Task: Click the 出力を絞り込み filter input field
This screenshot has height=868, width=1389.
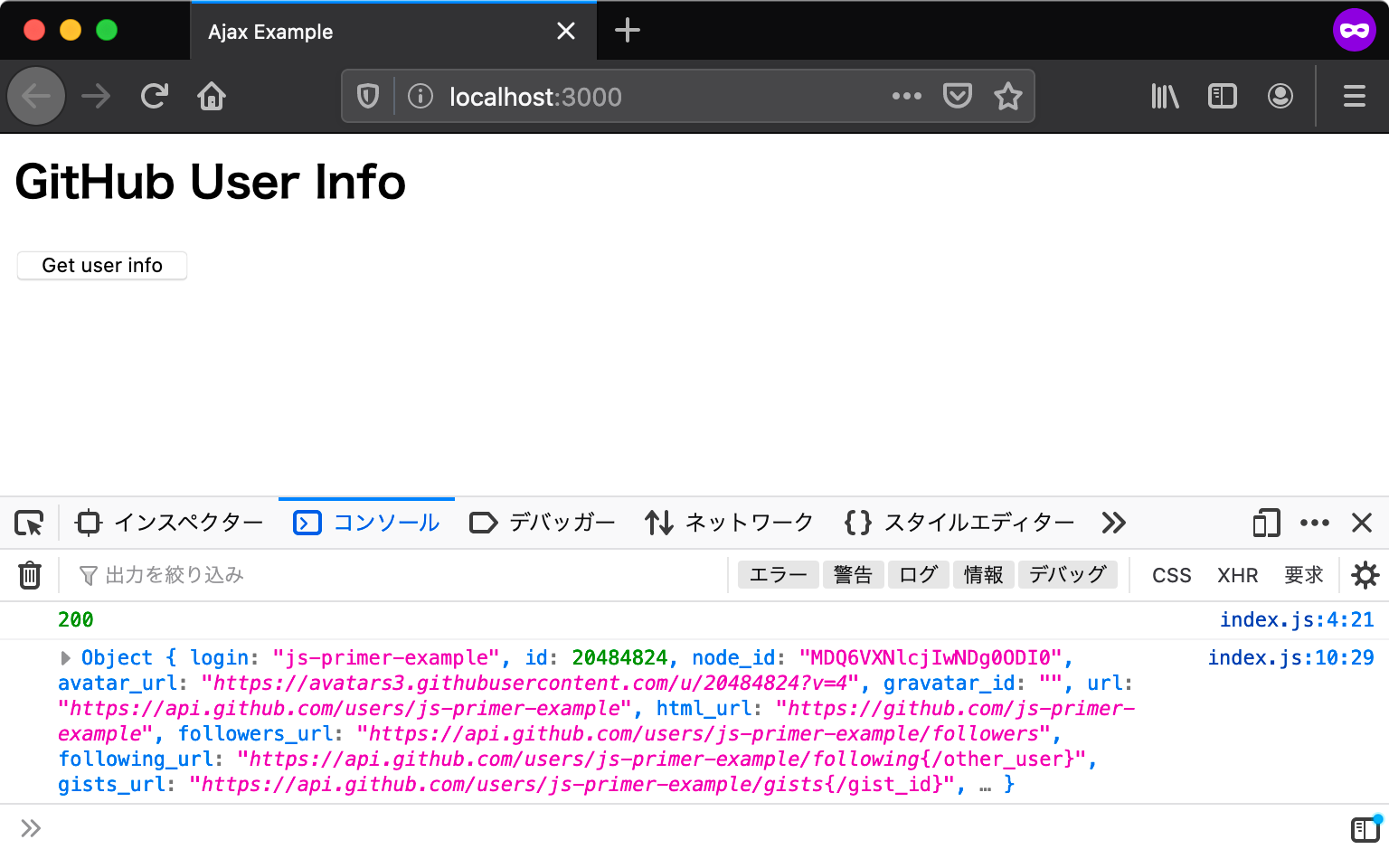Action: 181,574
